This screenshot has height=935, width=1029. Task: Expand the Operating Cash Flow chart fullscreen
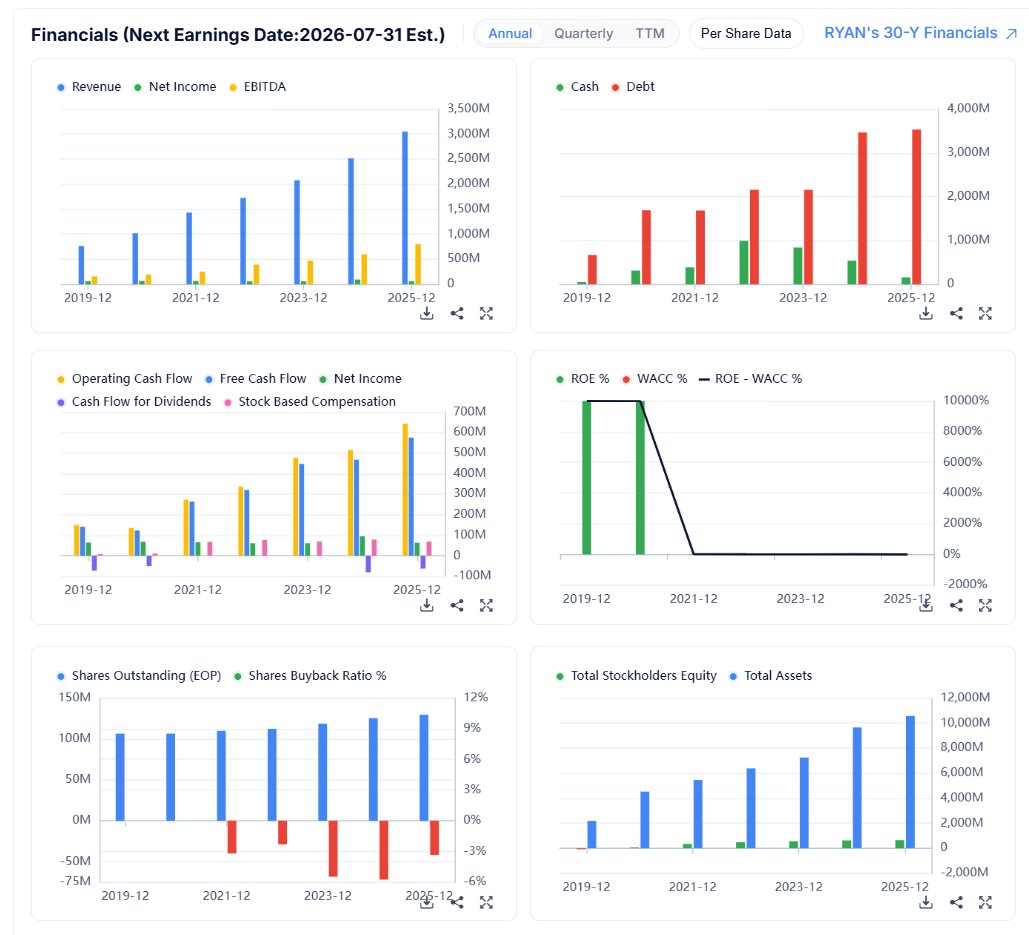point(486,606)
